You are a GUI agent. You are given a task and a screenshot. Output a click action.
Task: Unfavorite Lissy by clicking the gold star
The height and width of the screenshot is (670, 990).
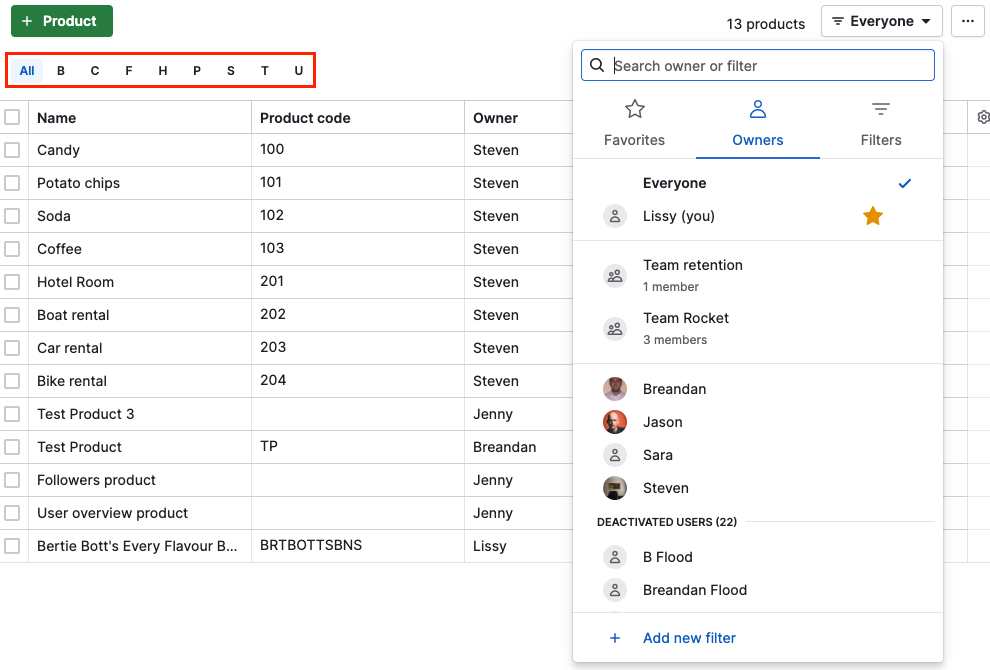tap(872, 215)
